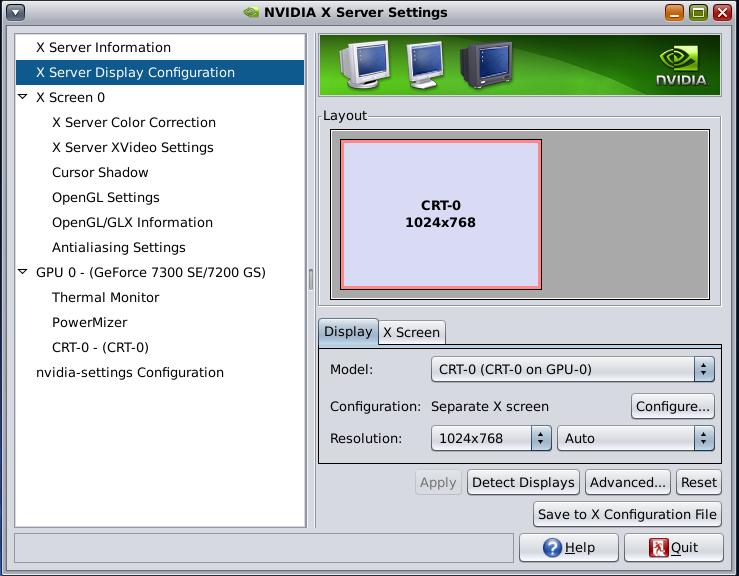
Task: Click the Help button
Action: (x=569, y=547)
